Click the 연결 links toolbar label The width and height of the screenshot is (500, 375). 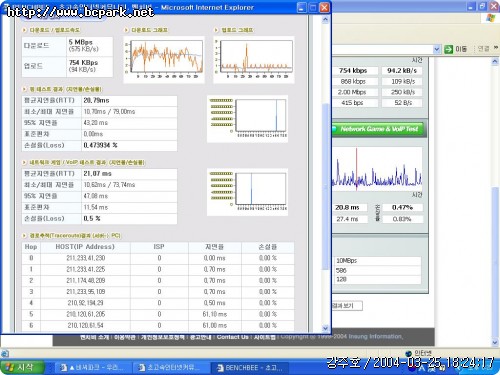pos(483,49)
